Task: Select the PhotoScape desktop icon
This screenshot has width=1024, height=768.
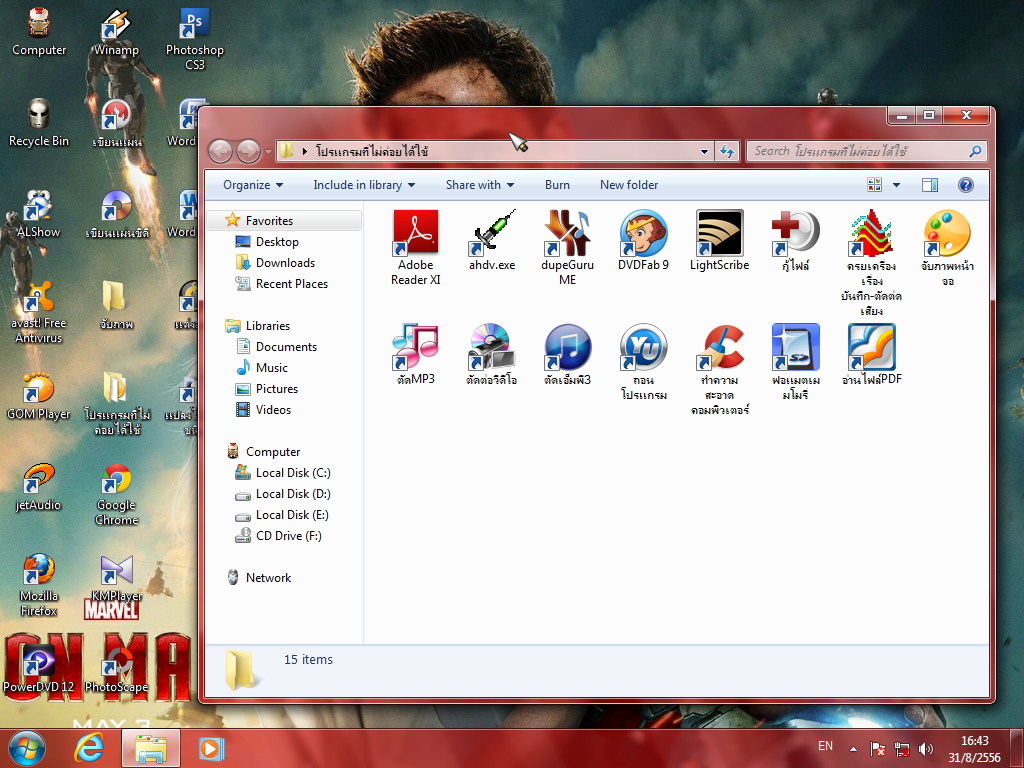Action: 116,669
